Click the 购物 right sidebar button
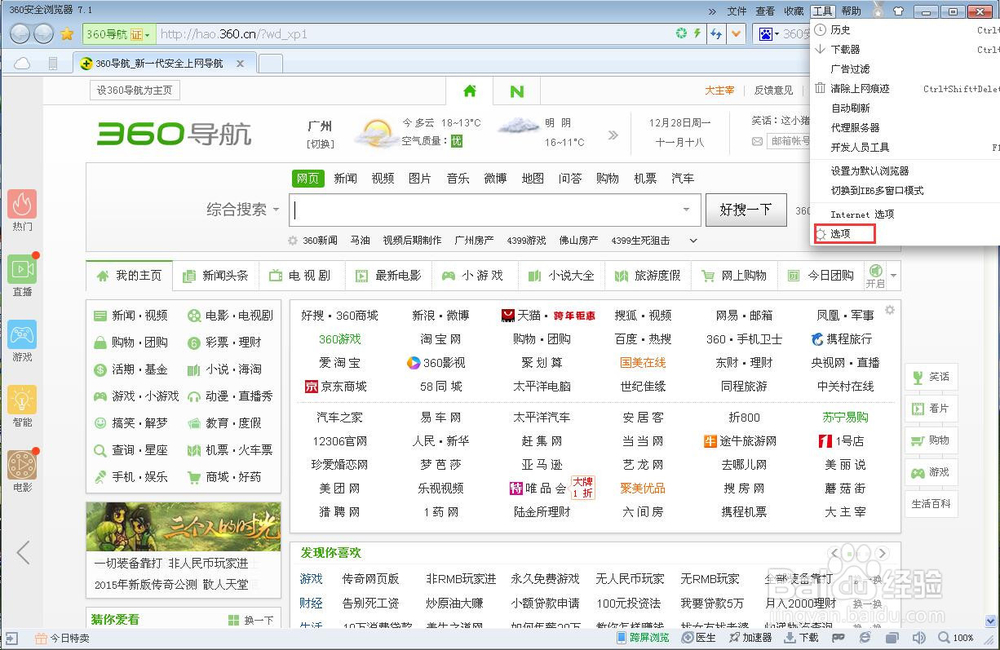Viewport: 1000px width, 650px height. (x=931, y=441)
